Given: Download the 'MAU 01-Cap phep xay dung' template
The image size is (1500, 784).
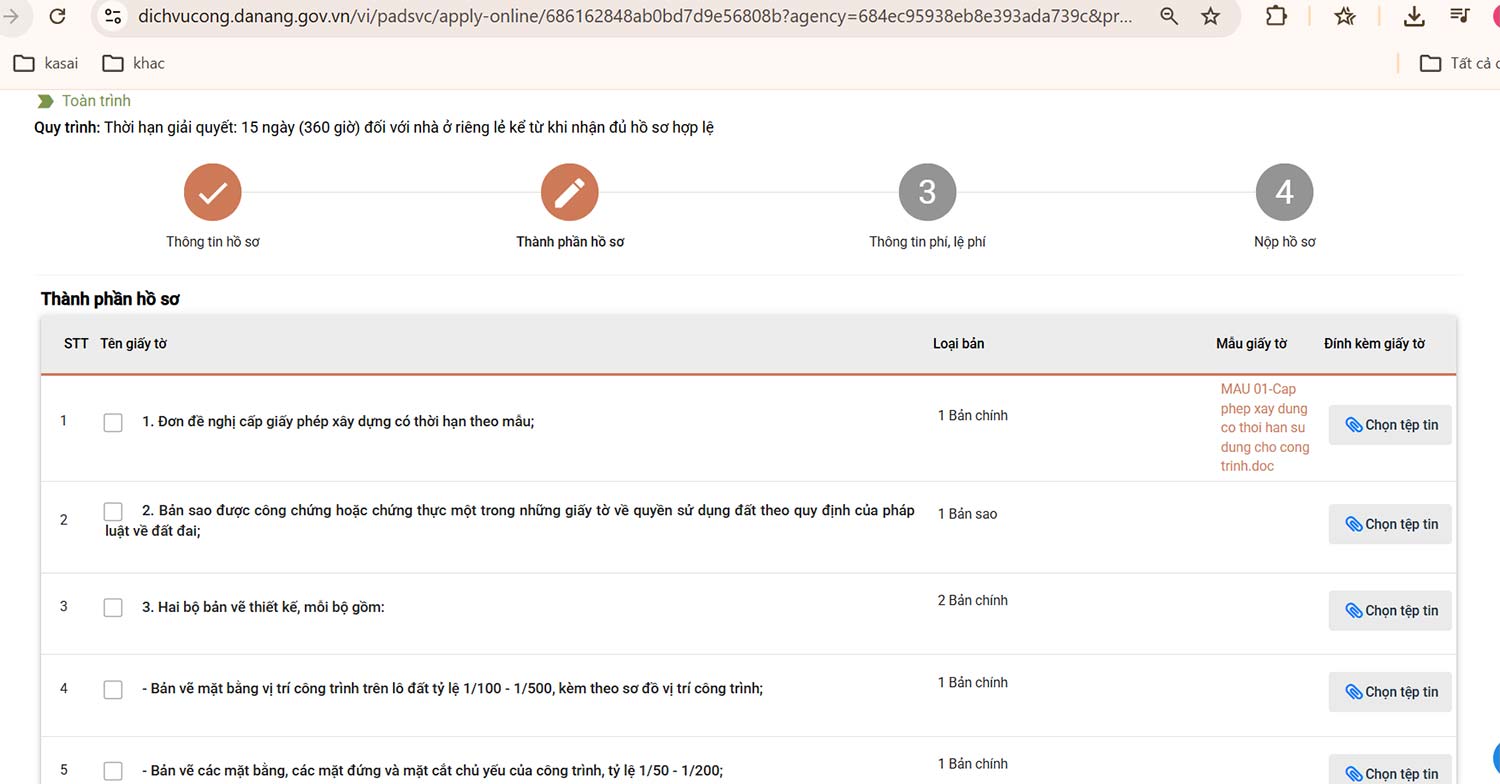Looking at the screenshot, I should (1264, 427).
